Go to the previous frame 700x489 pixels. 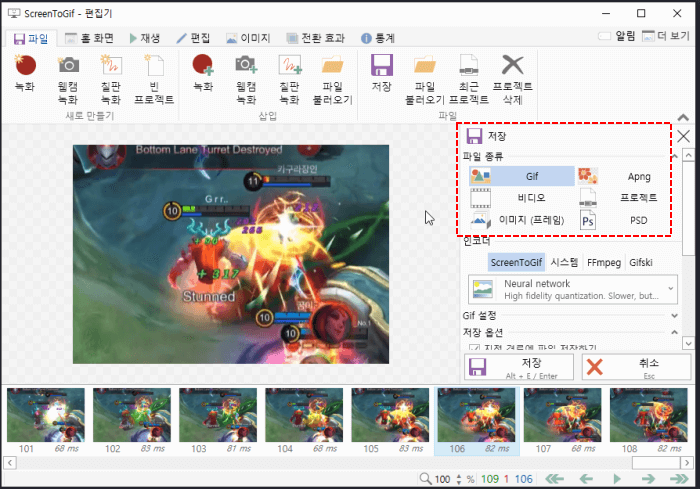coord(586,479)
